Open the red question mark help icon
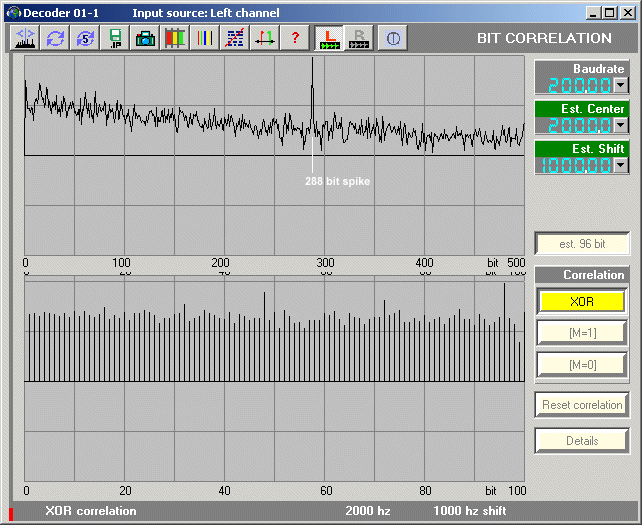This screenshot has height=525, width=642. [x=295, y=38]
